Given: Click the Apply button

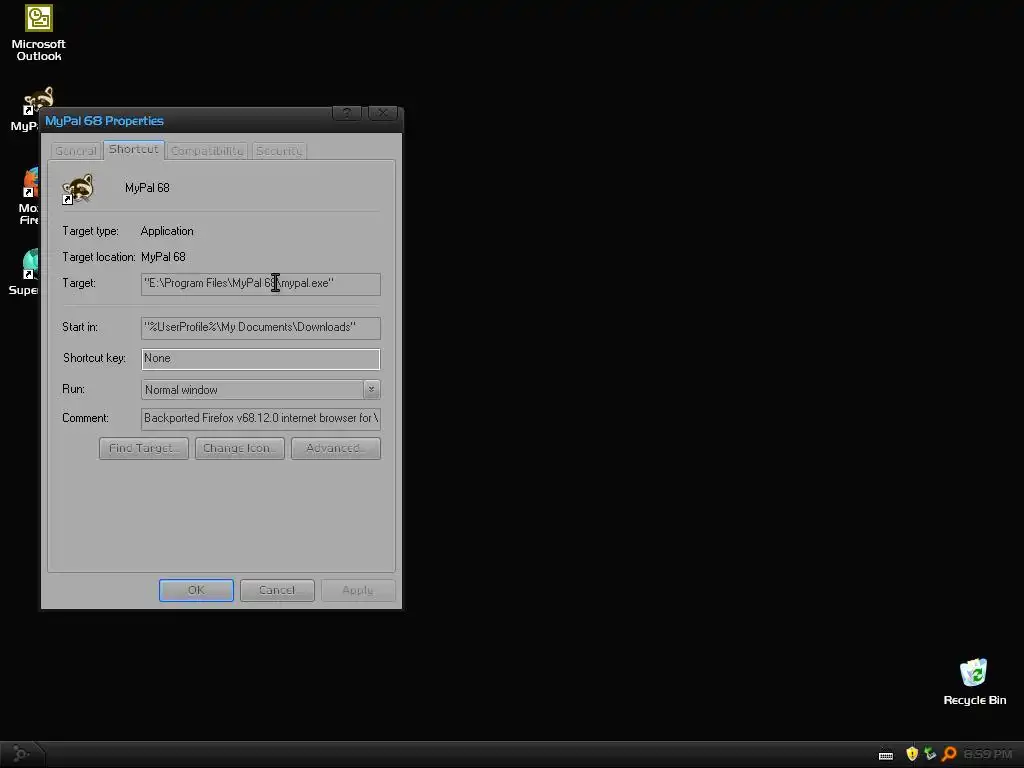Looking at the screenshot, I should (x=358, y=590).
